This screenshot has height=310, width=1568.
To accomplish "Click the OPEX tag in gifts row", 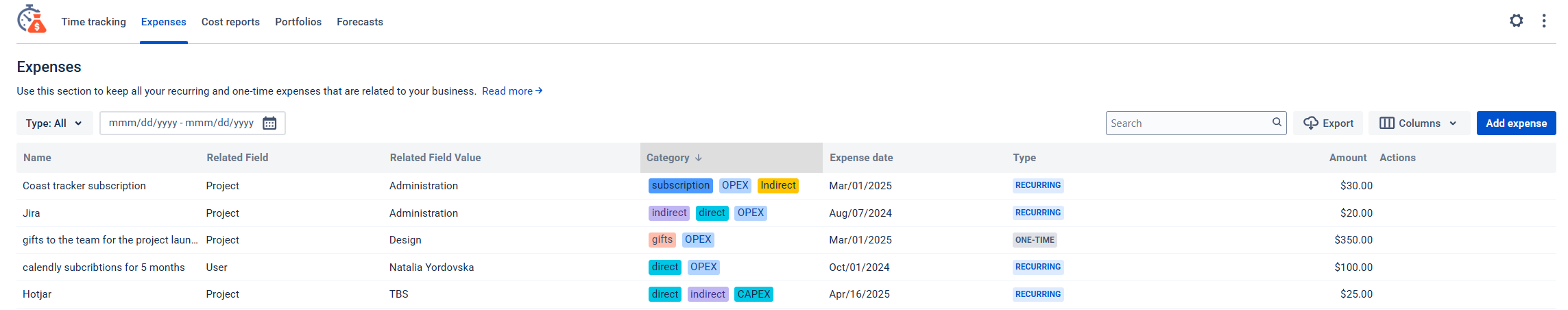I will (x=698, y=239).
